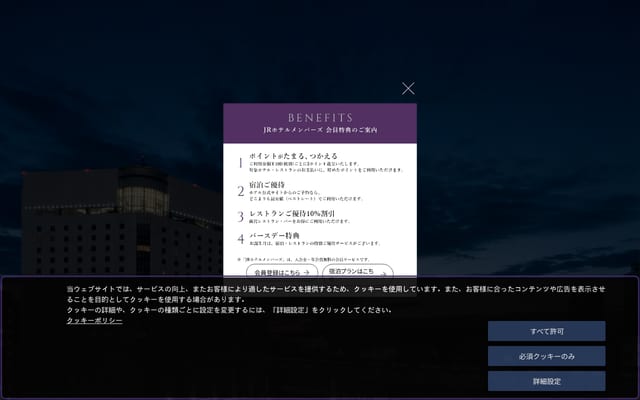Open the クッキーポリシー link
This screenshot has height=400, width=640.
(95, 321)
